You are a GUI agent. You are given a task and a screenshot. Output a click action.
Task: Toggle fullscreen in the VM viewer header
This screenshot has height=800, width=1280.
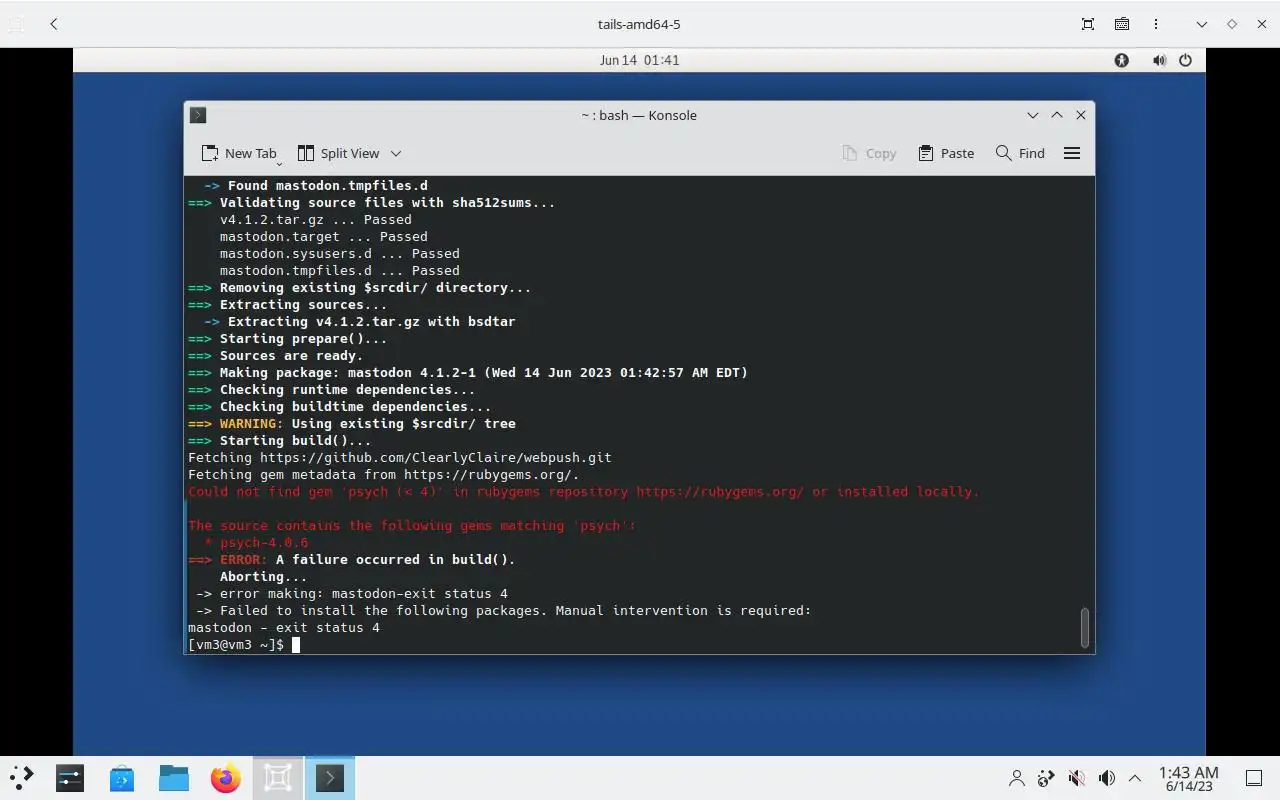(x=1088, y=24)
